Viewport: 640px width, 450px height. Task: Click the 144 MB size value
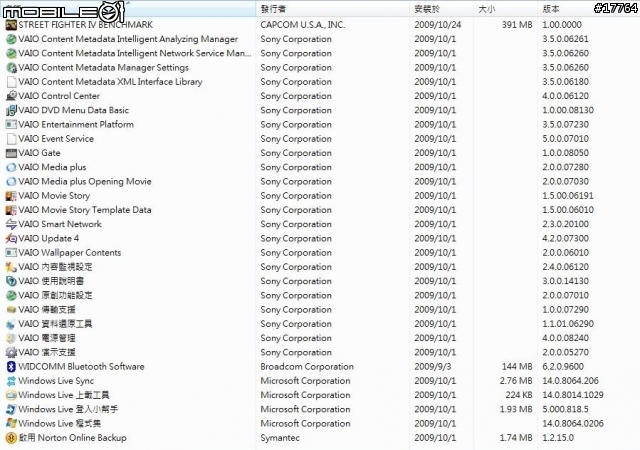pos(517,367)
